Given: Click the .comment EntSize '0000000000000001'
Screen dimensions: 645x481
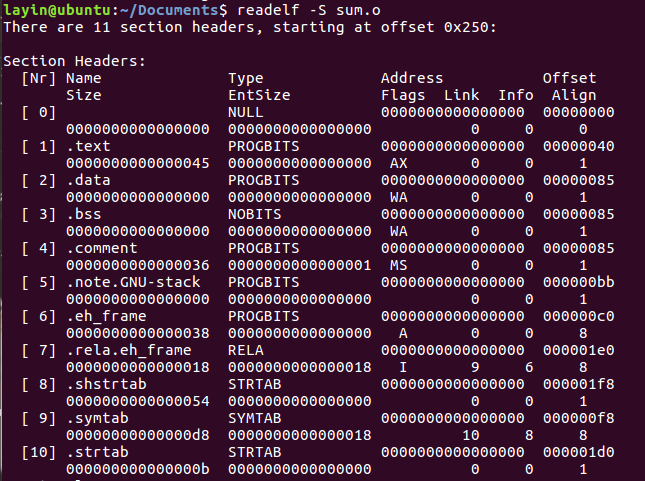Looking at the screenshot, I should click(299, 265).
